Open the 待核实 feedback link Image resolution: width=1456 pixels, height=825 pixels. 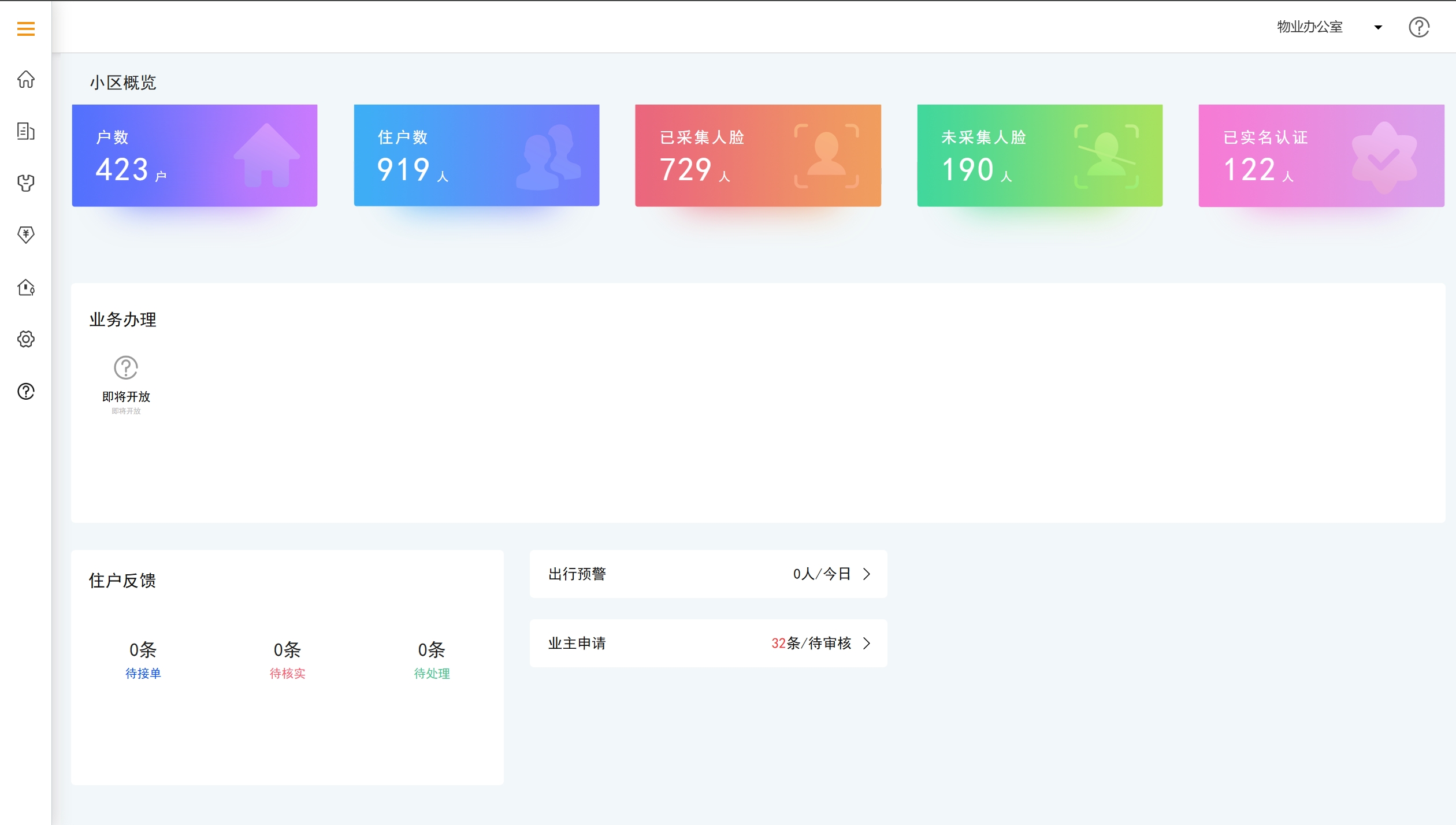[288, 674]
